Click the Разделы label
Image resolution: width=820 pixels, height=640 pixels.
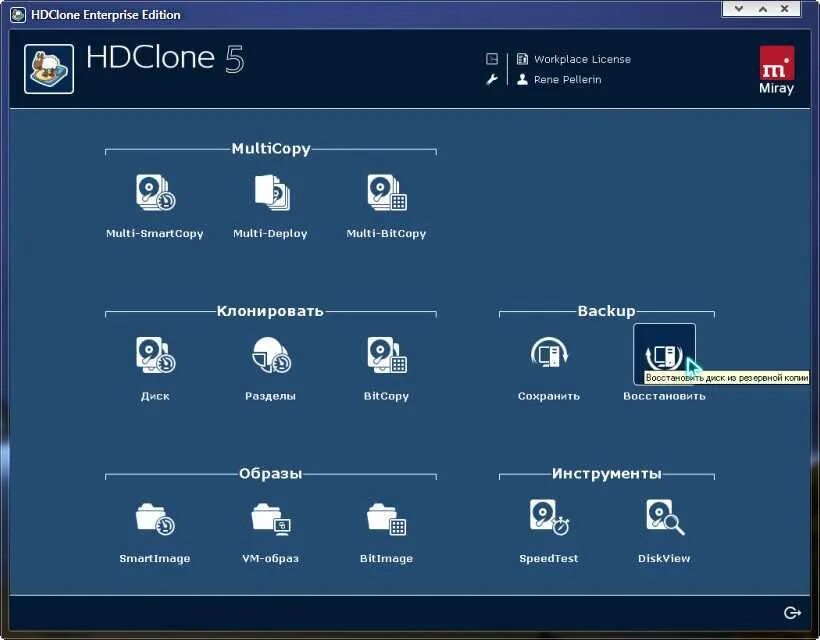[270, 396]
